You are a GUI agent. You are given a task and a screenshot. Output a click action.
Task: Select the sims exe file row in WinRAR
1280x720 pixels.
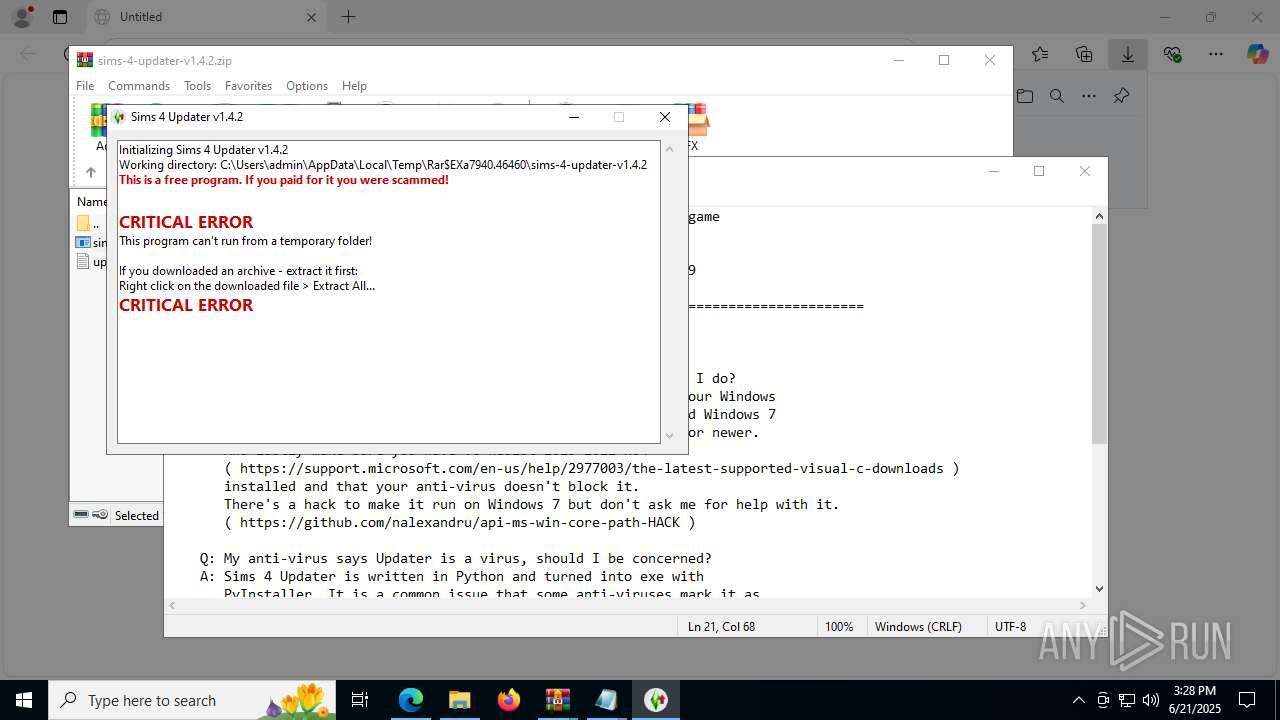tap(91, 242)
